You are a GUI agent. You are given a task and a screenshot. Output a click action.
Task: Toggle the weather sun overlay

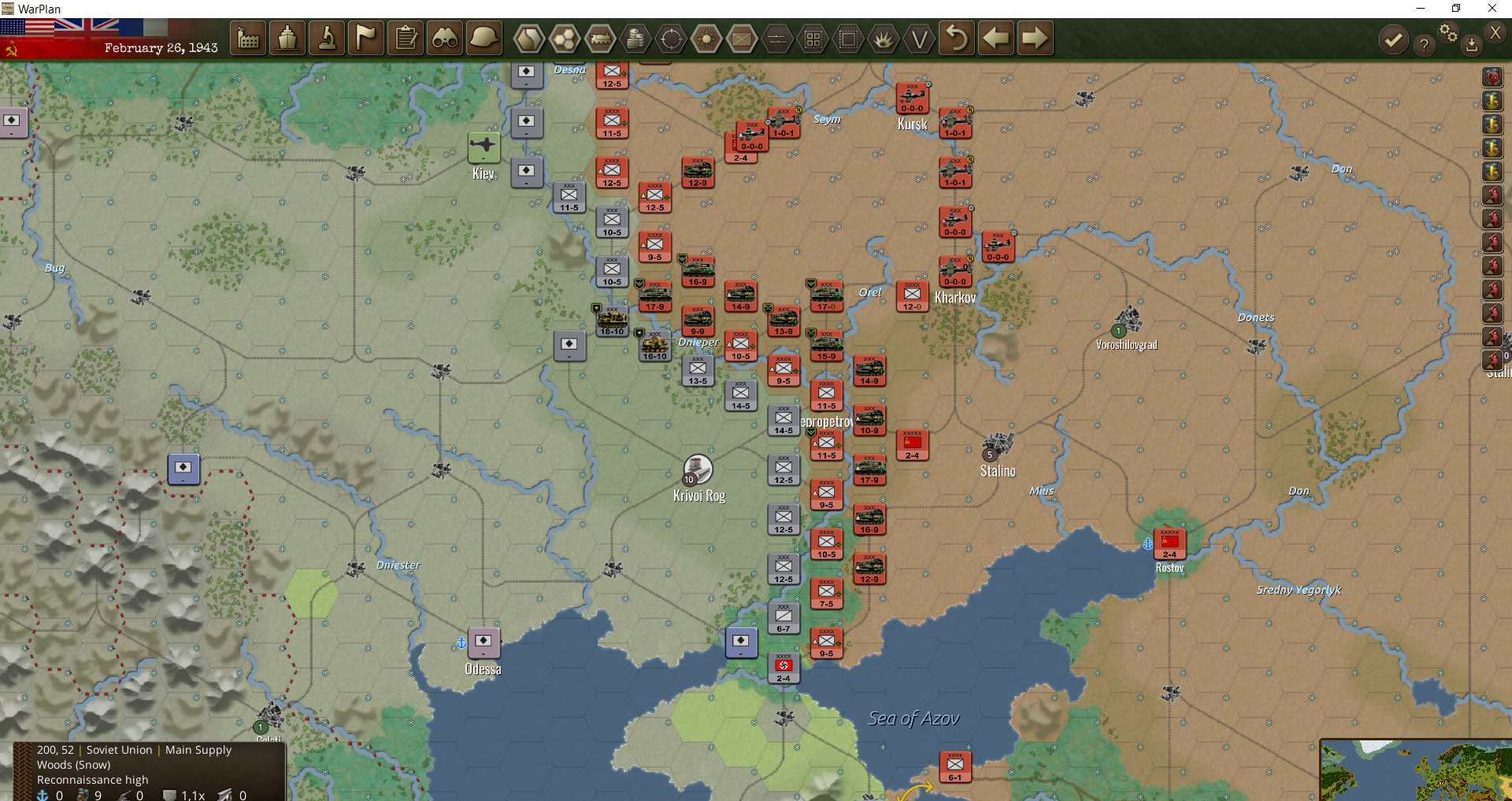[x=706, y=38]
